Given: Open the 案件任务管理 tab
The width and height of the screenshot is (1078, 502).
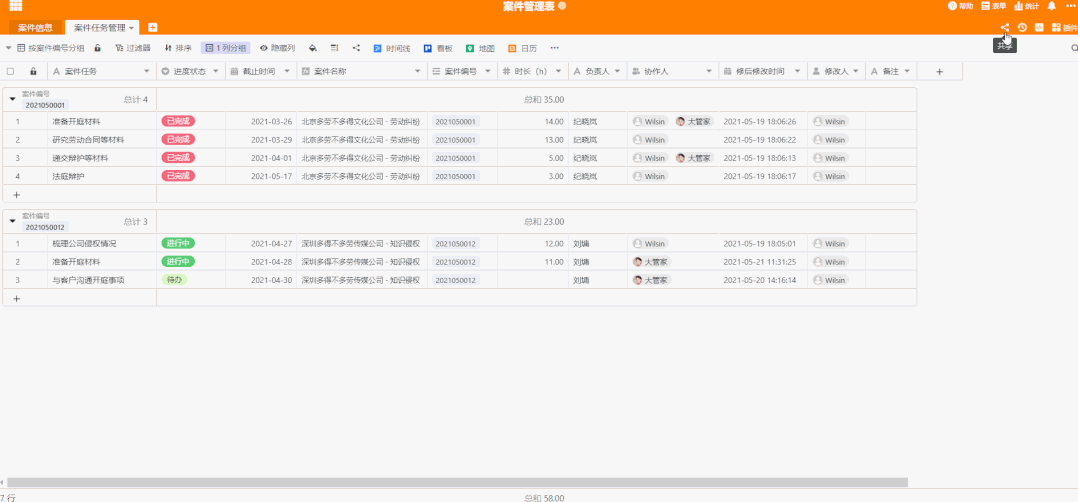Looking at the screenshot, I should (100, 28).
